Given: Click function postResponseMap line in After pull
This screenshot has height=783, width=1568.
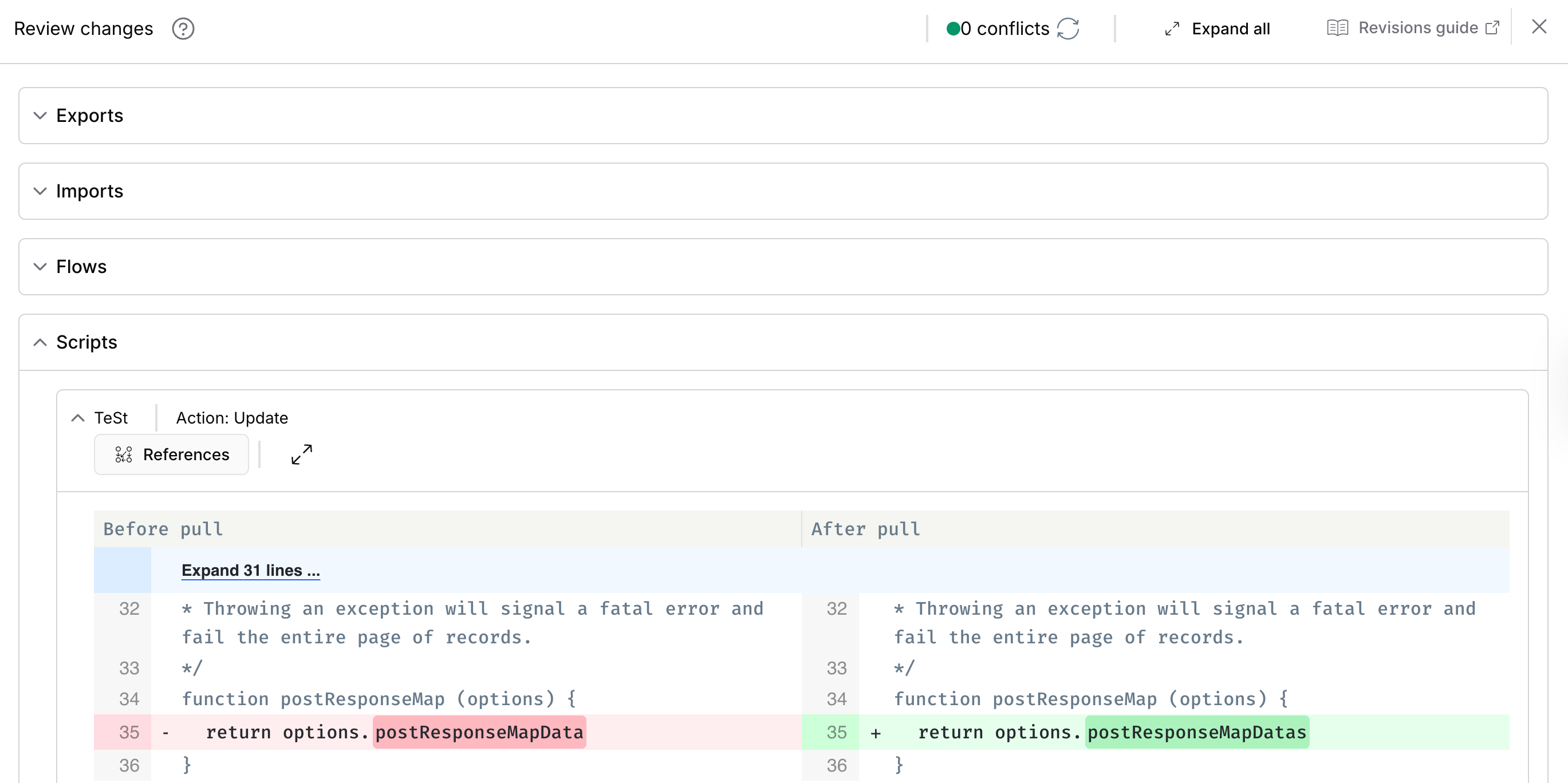Looking at the screenshot, I should tap(1091, 698).
